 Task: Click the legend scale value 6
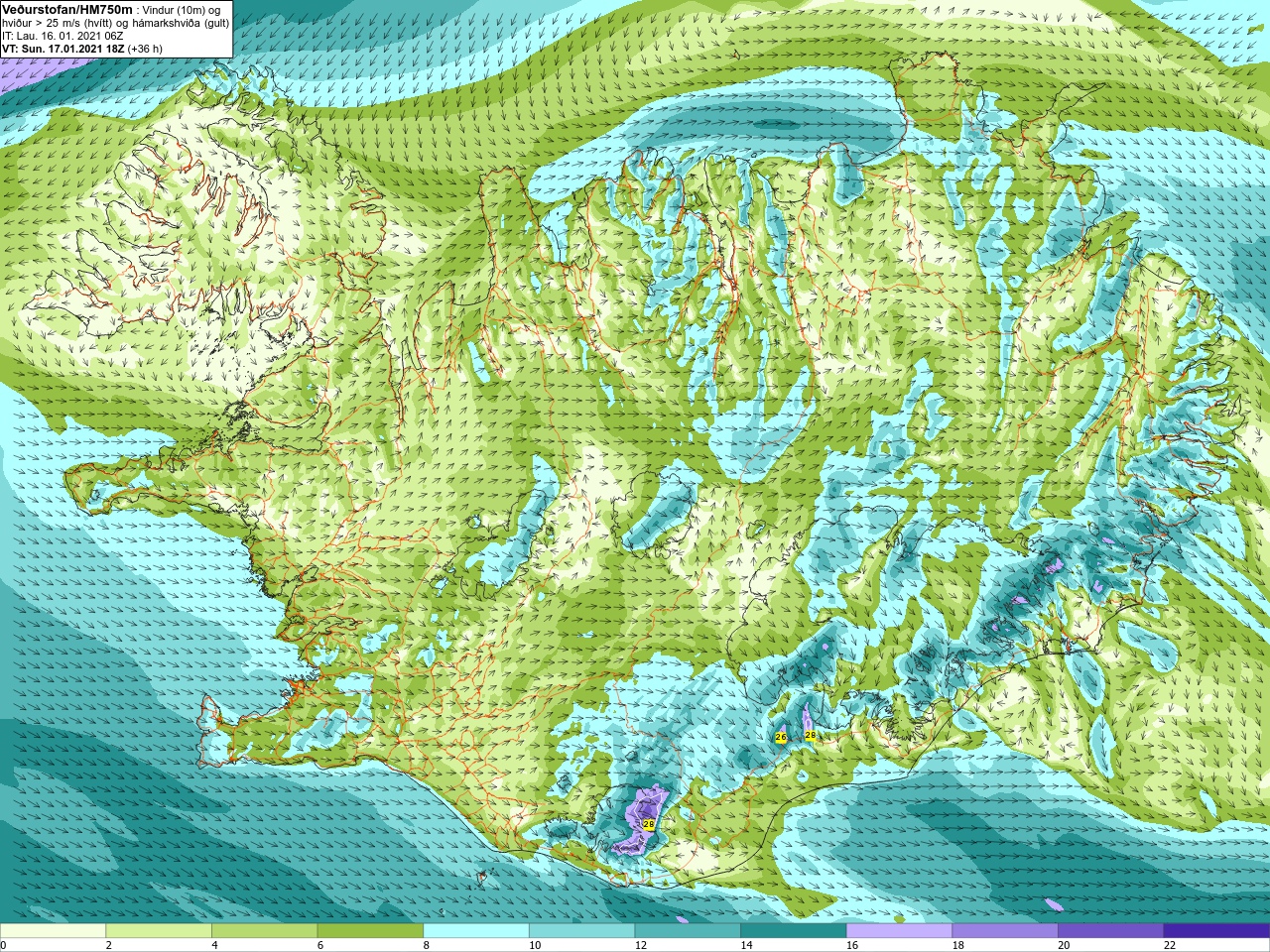pyautogui.click(x=320, y=945)
